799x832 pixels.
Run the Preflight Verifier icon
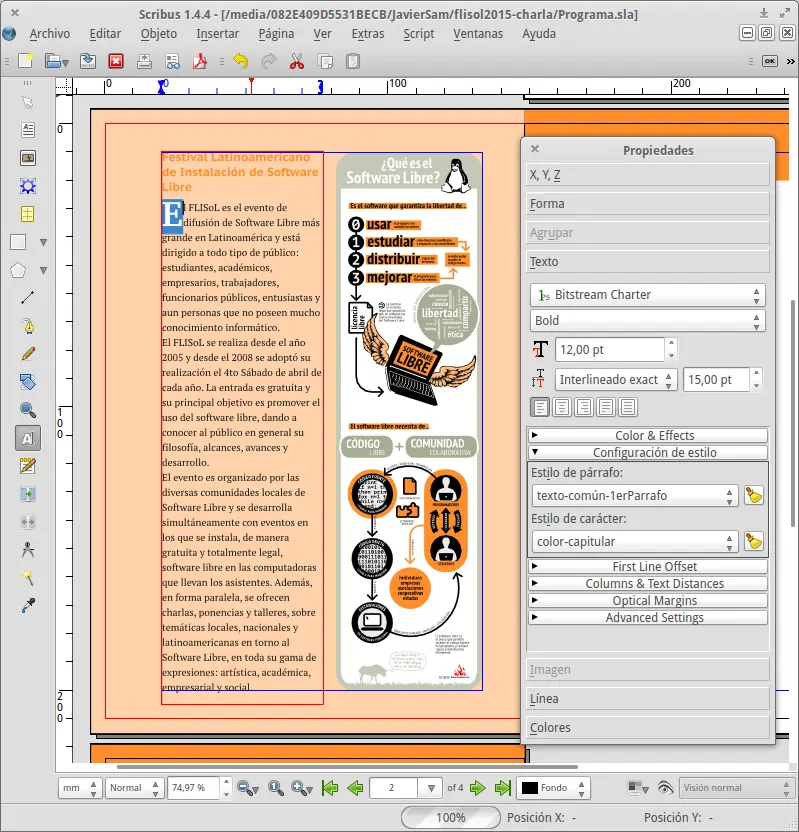[x=172, y=61]
